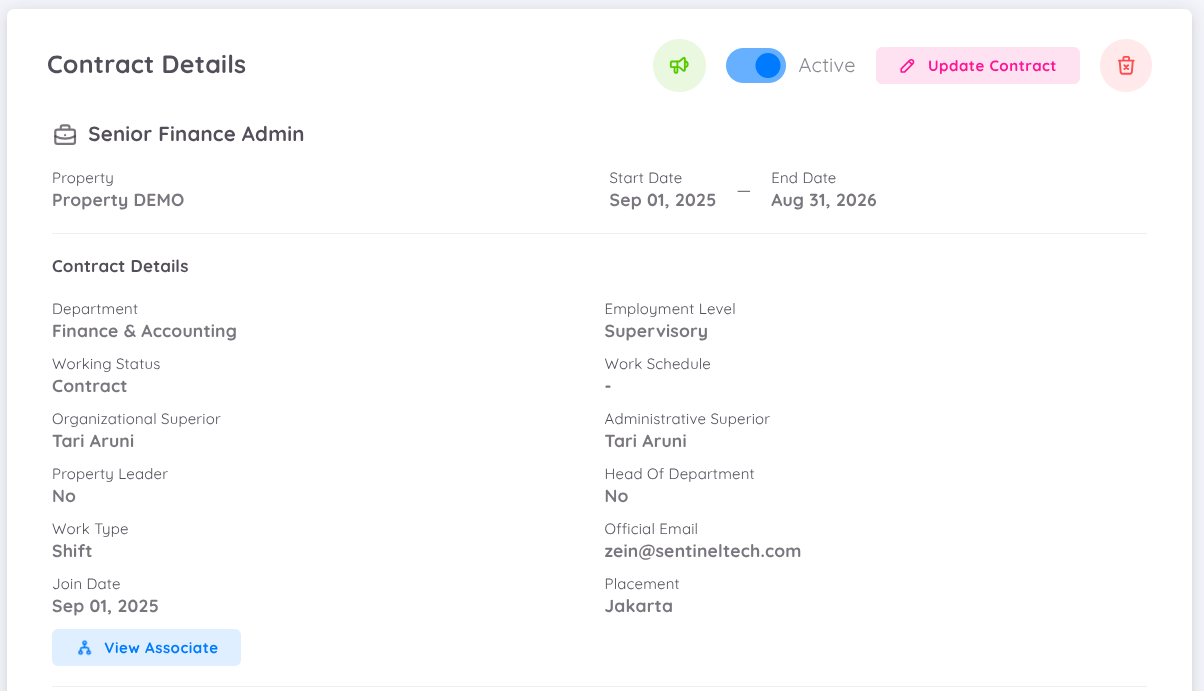
Task: Click the briefcase icon beside Senior Finance Admin
Action: [x=64, y=133]
